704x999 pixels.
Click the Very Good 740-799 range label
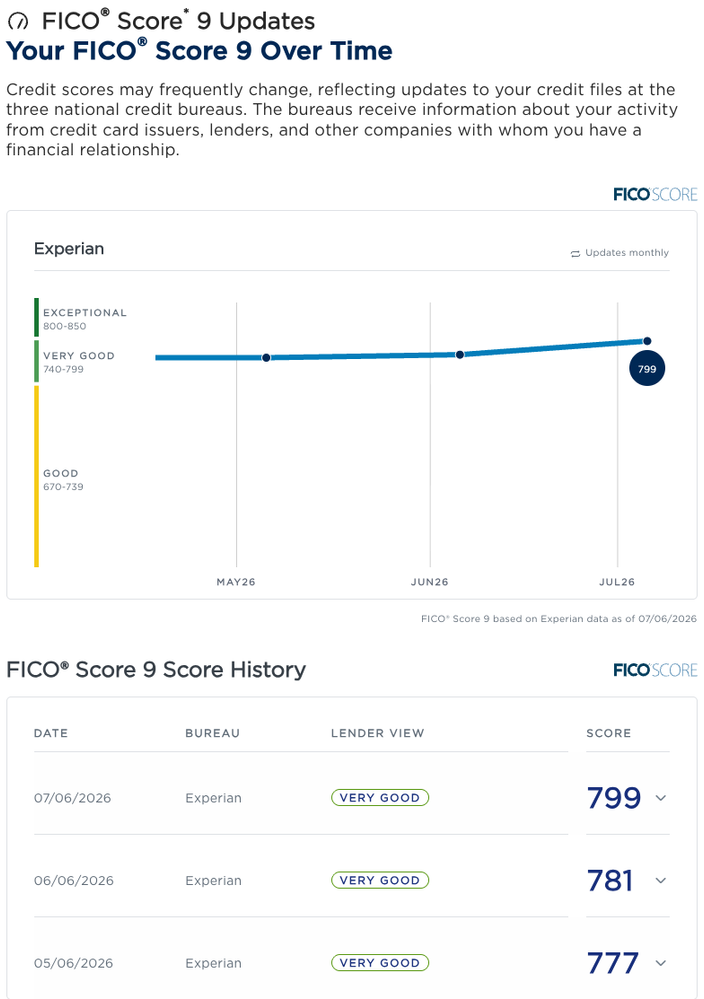tap(79, 363)
